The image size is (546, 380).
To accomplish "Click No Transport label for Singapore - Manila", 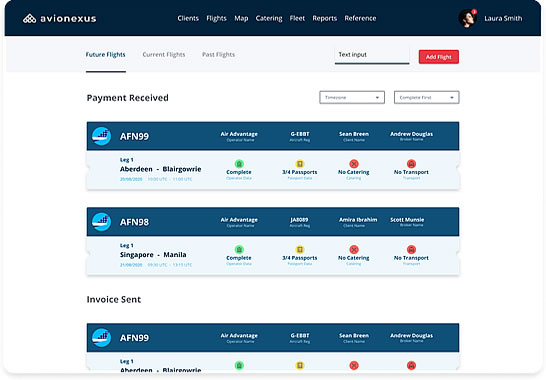I will point(411,258).
